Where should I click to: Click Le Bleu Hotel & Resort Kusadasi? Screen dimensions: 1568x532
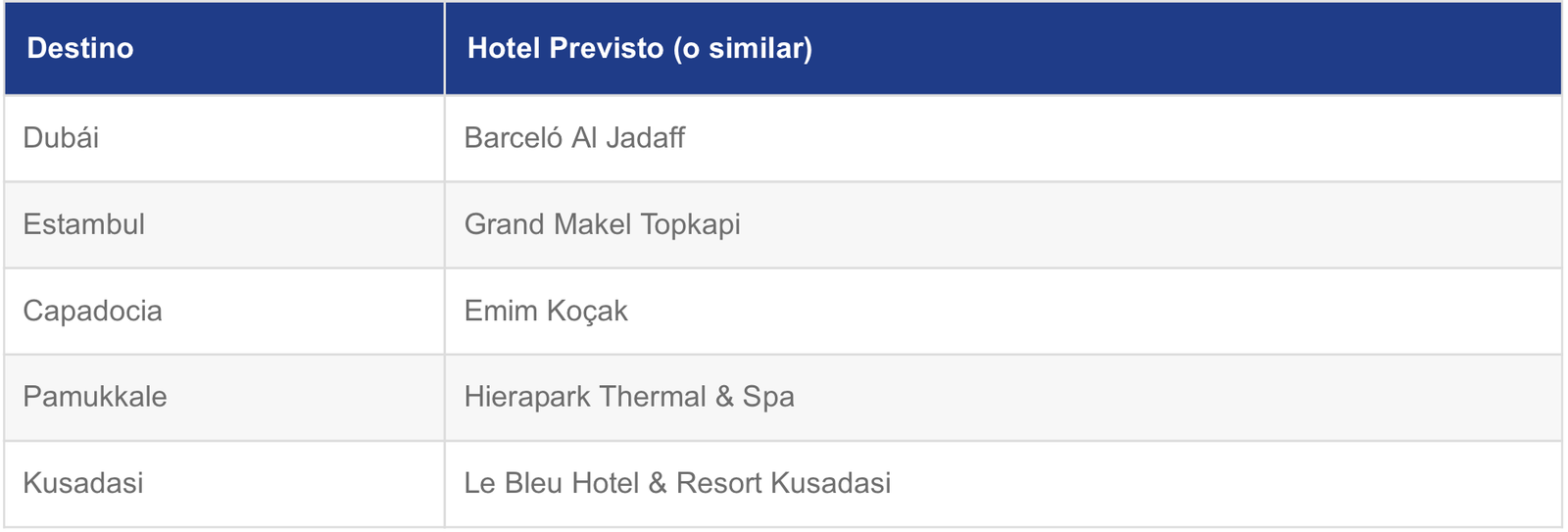[677, 483]
